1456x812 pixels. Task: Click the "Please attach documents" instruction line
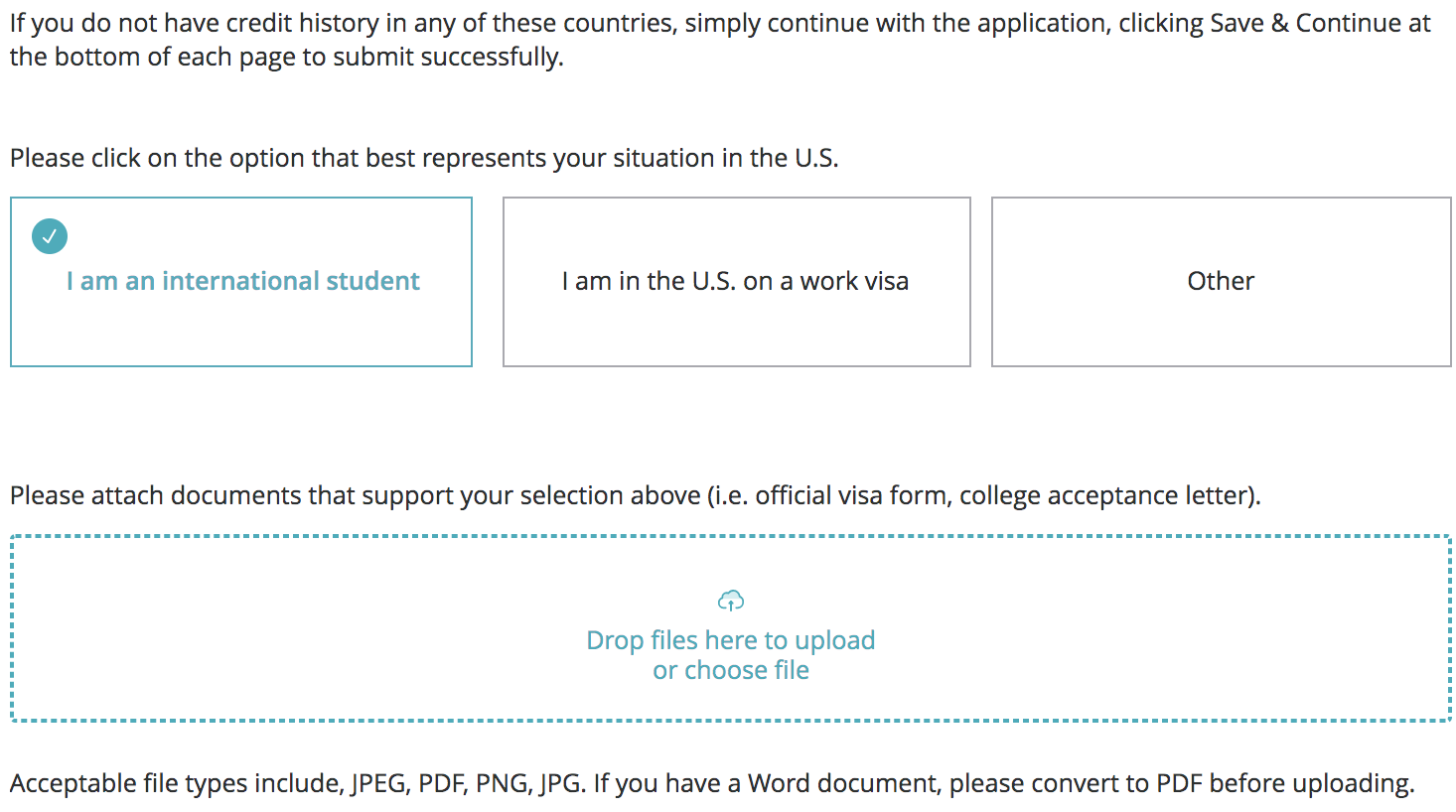coord(635,495)
